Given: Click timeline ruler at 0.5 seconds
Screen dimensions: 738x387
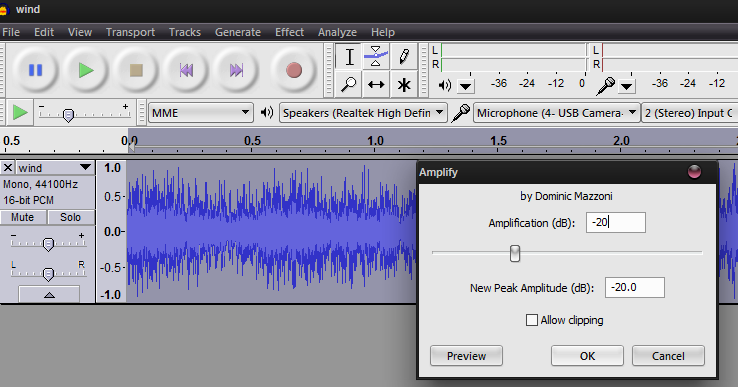Looking at the screenshot, I should coord(252,141).
